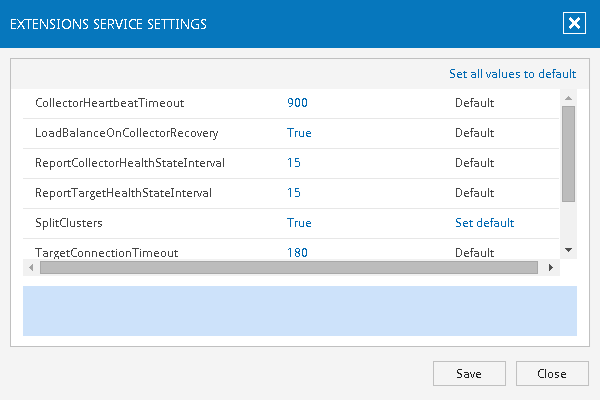Image resolution: width=600 pixels, height=400 pixels.
Task: Click Set all values to default
Action: click(x=512, y=74)
